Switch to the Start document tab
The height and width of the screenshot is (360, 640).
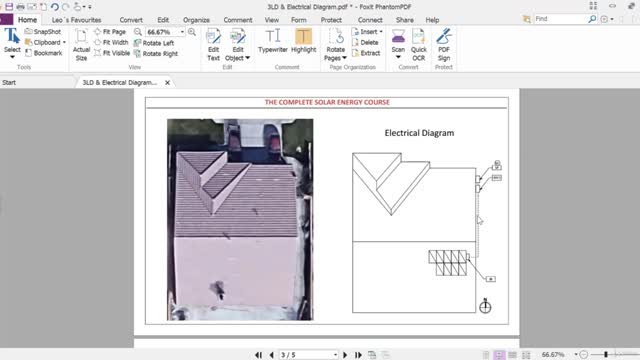(x=9, y=82)
